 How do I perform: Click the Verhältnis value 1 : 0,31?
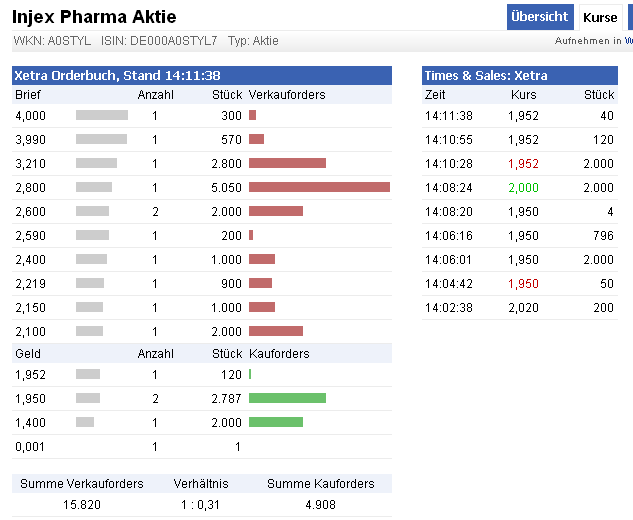pos(200,505)
